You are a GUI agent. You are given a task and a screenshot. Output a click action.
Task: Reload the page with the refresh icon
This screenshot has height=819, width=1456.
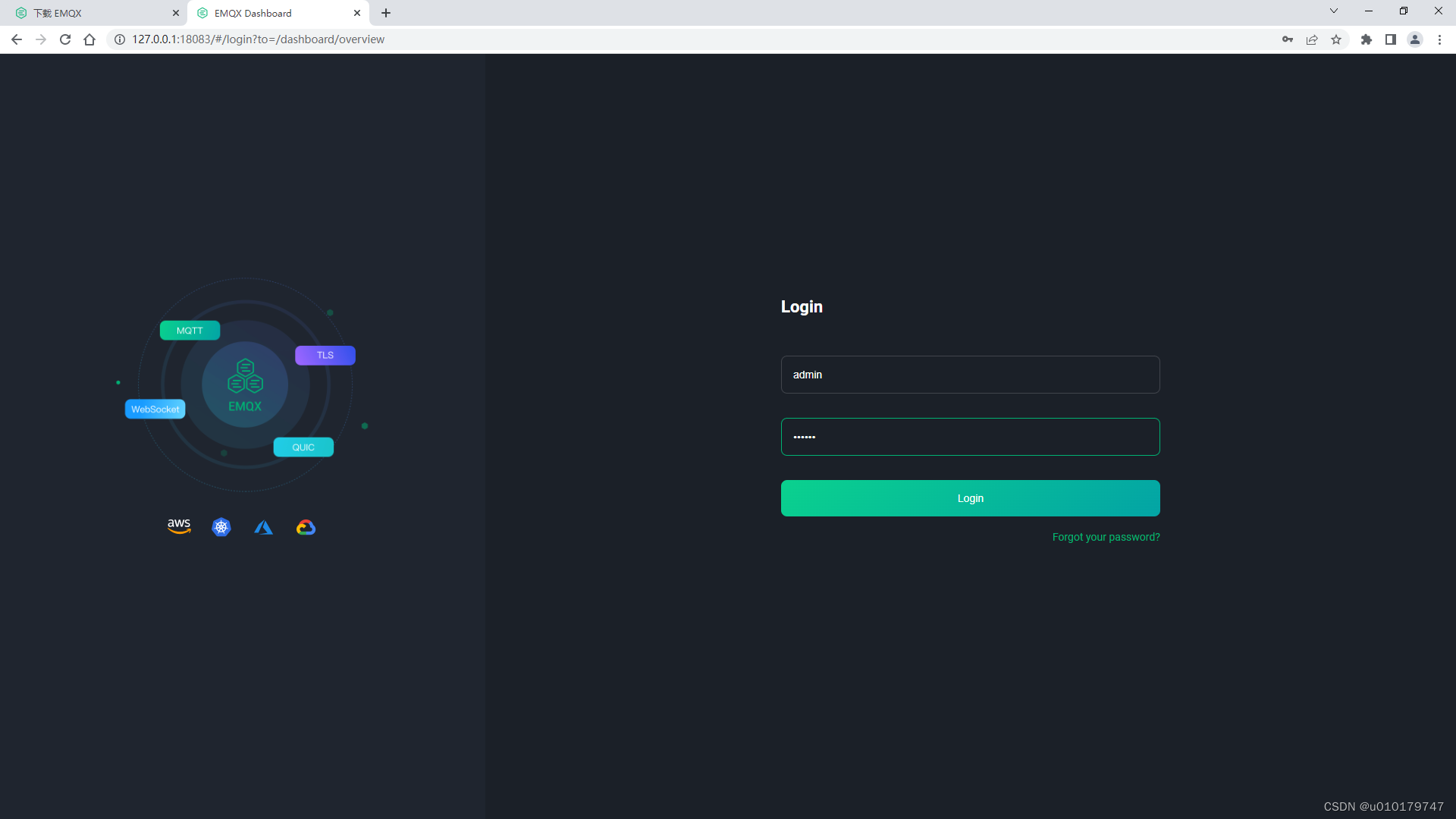coord(65,39)
